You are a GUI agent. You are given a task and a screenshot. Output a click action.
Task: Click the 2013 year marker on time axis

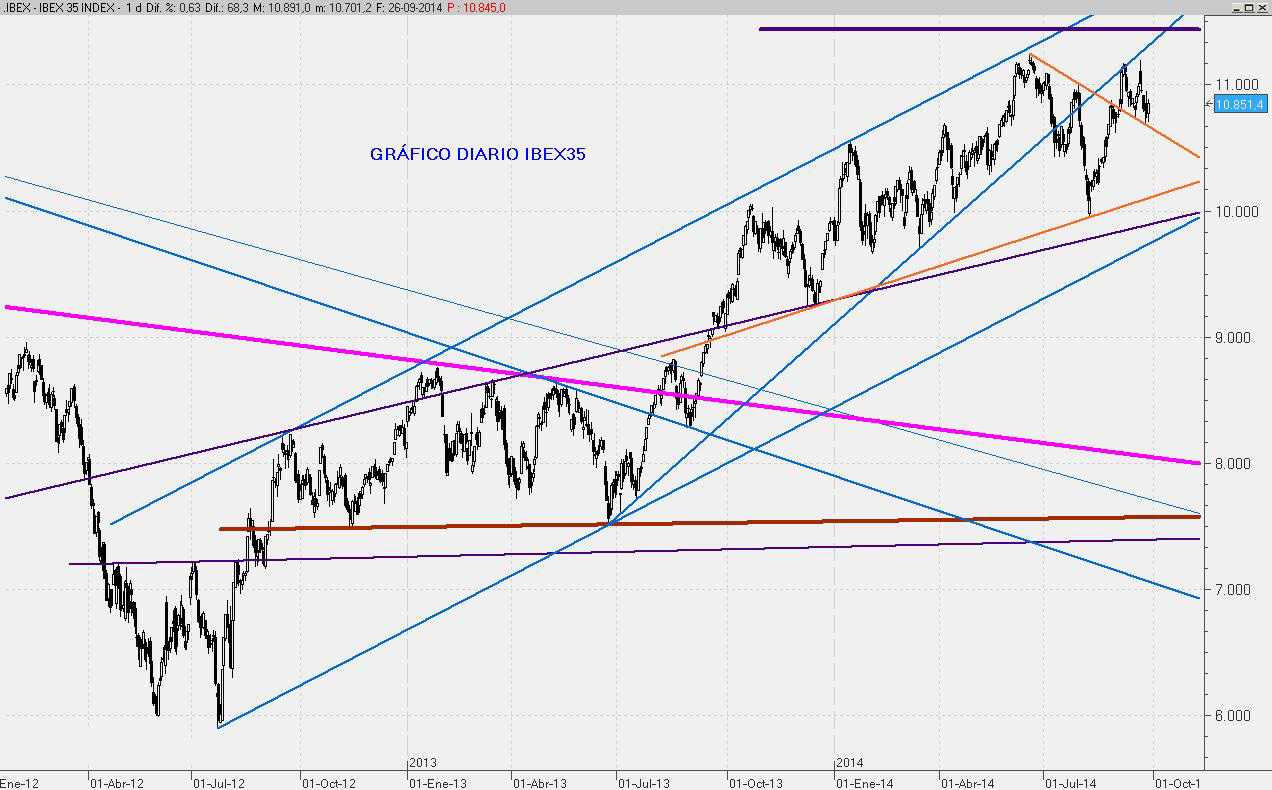(x=423, y=762)
